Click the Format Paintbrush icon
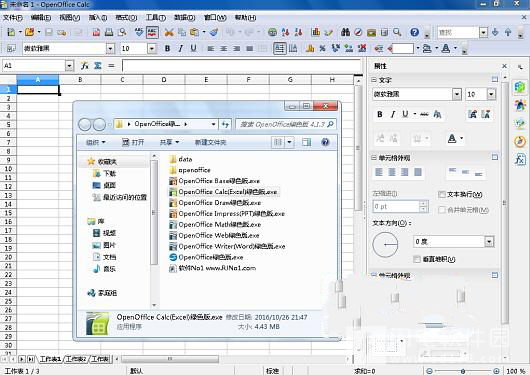Image resolution: width=530 pixels, height=375 pixels. point(214,32)
